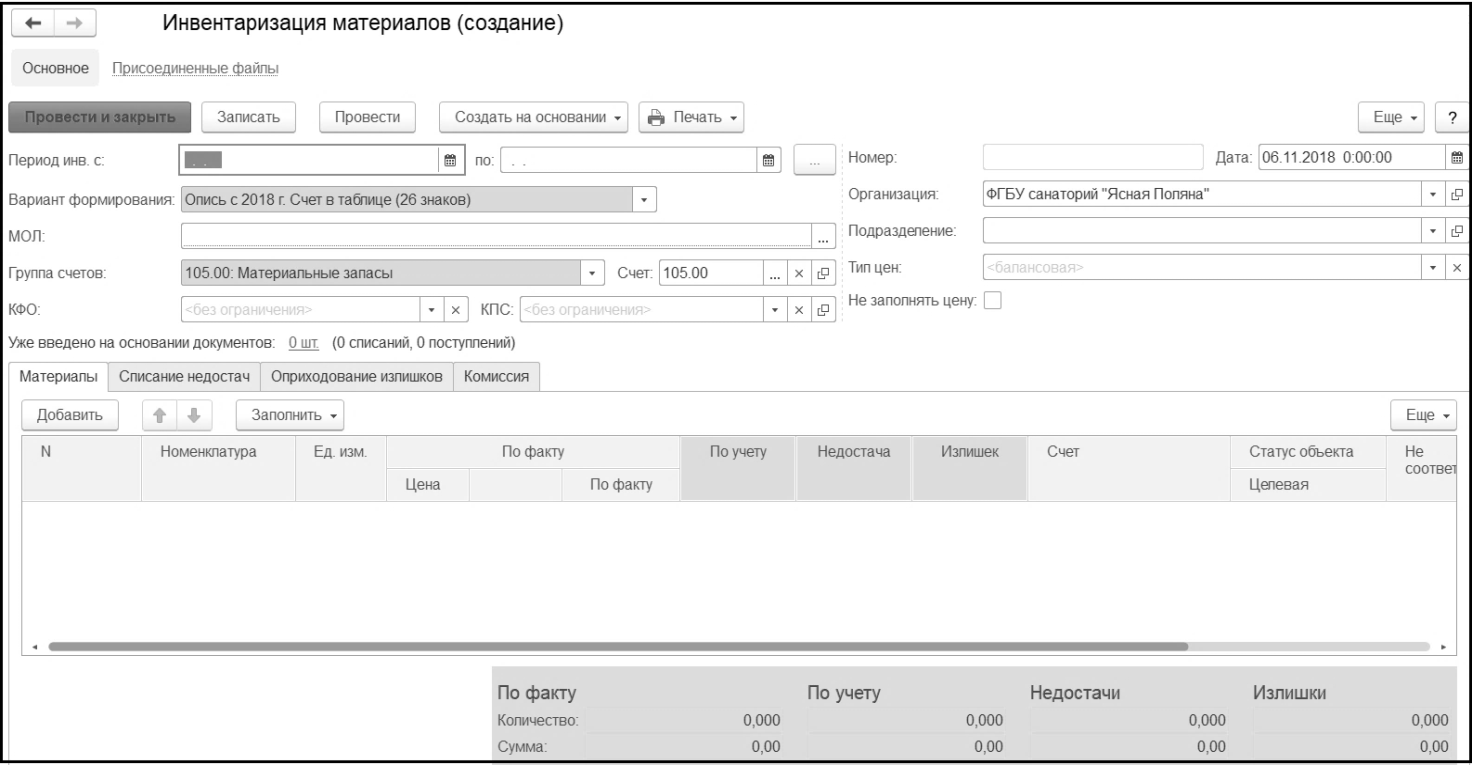Image resolution: width=1472 pixels, height=765 pixels.
Task: Open the Группа счетов dropdown list
Action: click(x=593, y=273)
